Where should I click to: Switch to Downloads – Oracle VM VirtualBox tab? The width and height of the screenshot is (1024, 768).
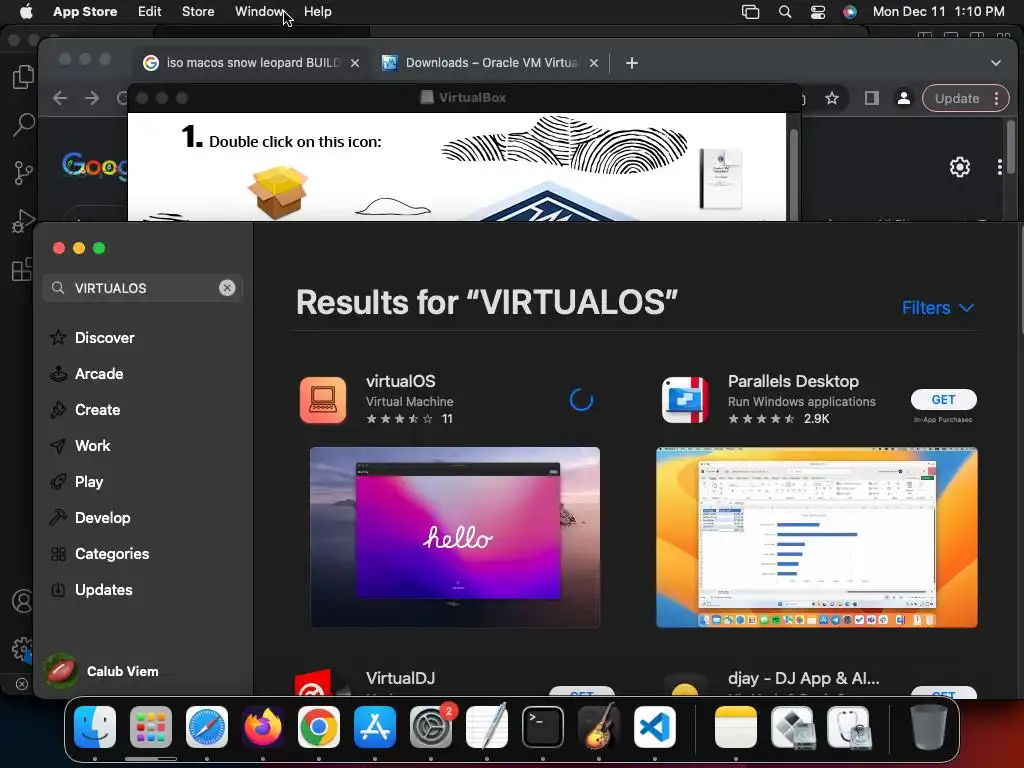tap(490, 63)
